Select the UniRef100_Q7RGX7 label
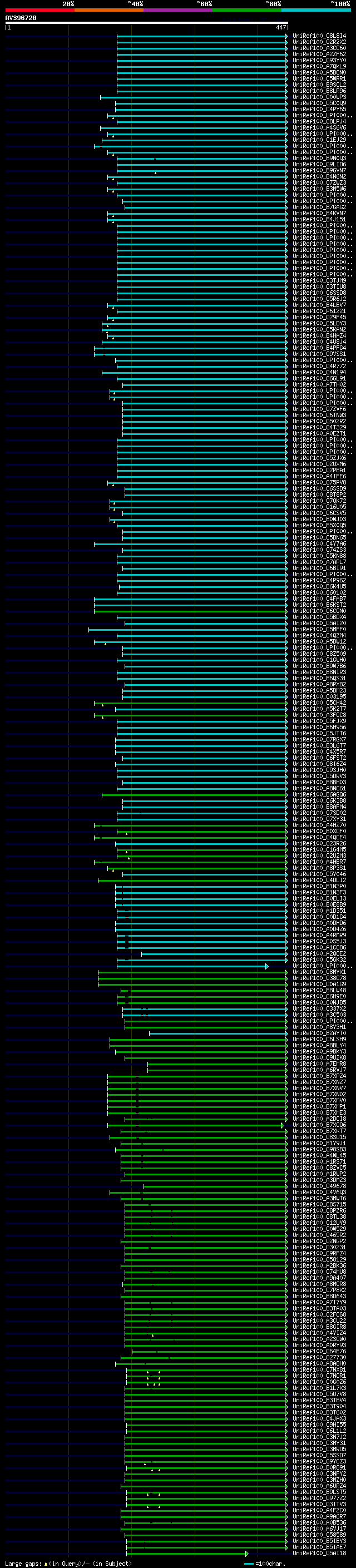The image size is (356, 1568). coord(319,740)
